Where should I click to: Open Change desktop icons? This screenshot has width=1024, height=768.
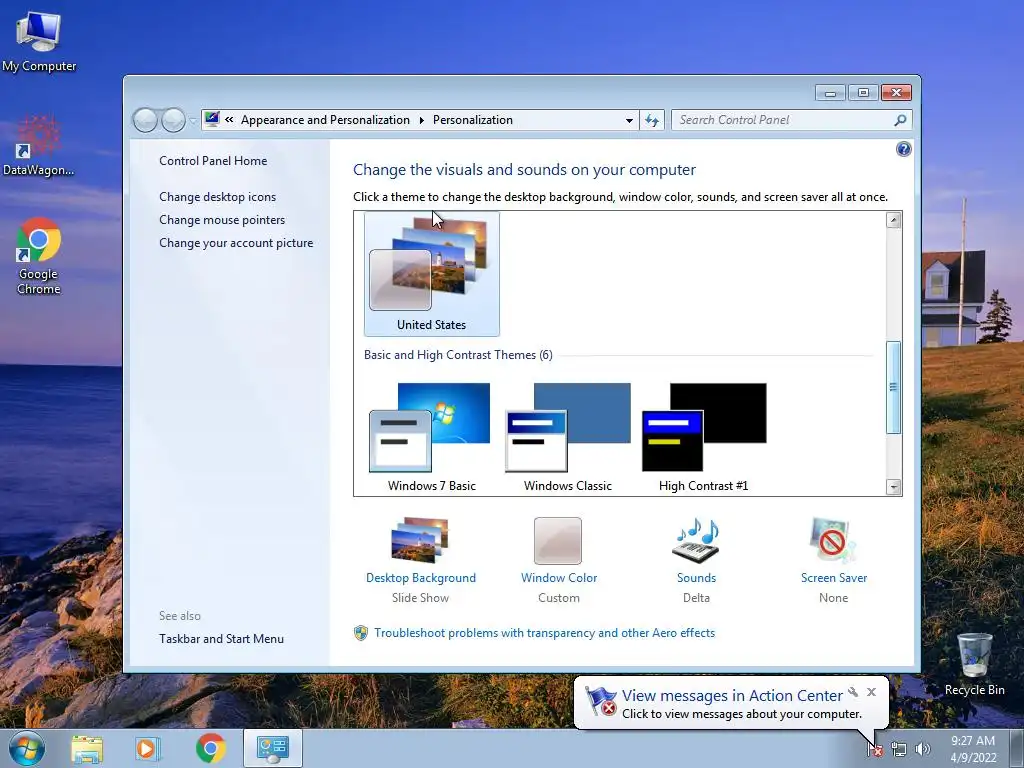(217, 197)
